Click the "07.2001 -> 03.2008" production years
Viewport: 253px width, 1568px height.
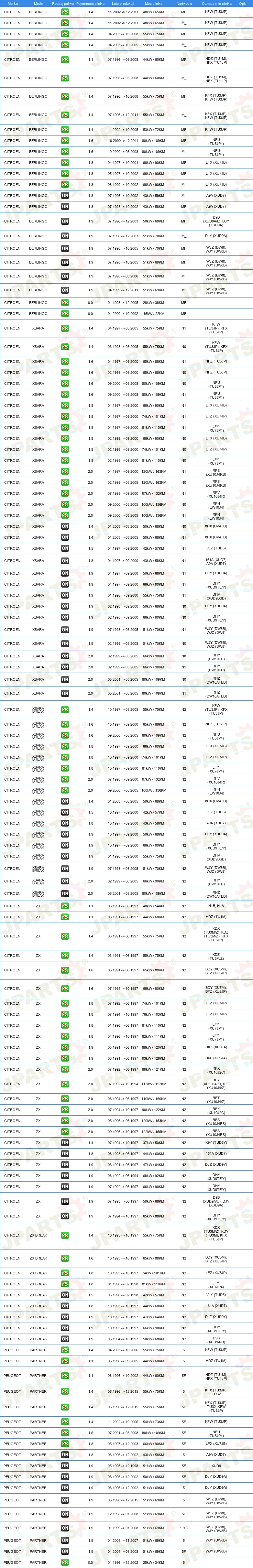tap(123, 1433)
